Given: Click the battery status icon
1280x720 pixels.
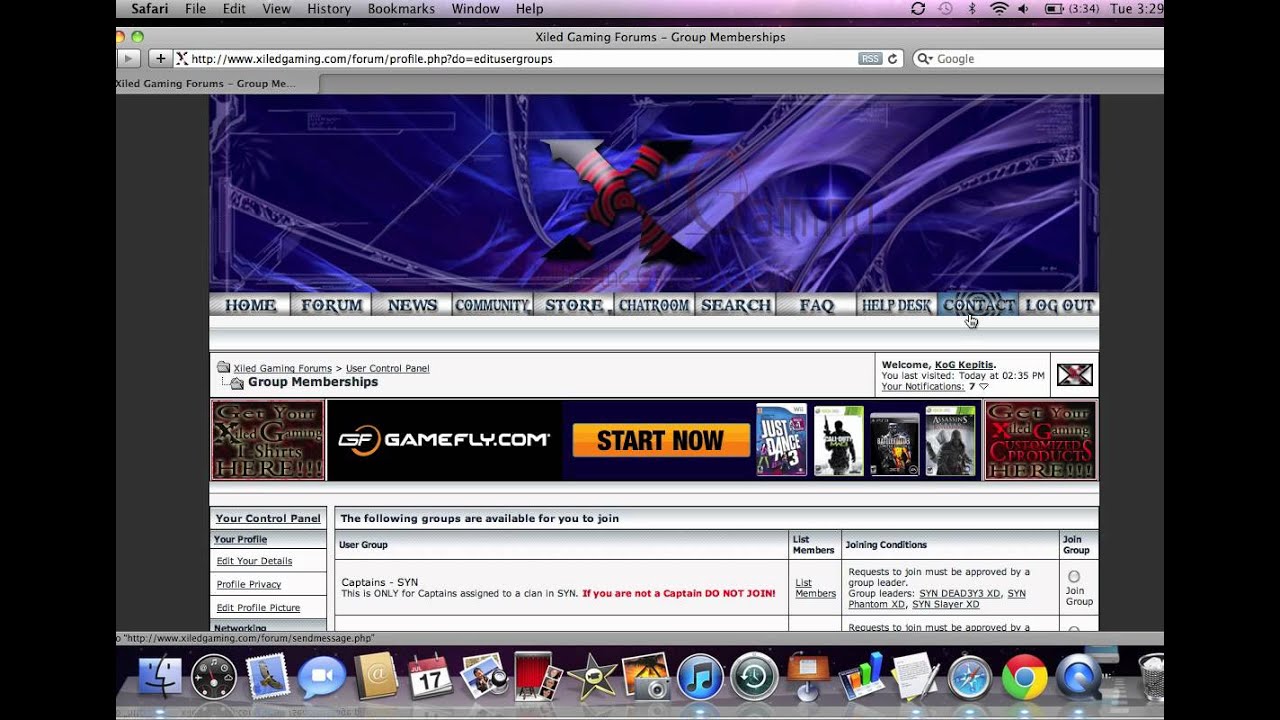Looking at the screenshot, I should [1054, 9].
